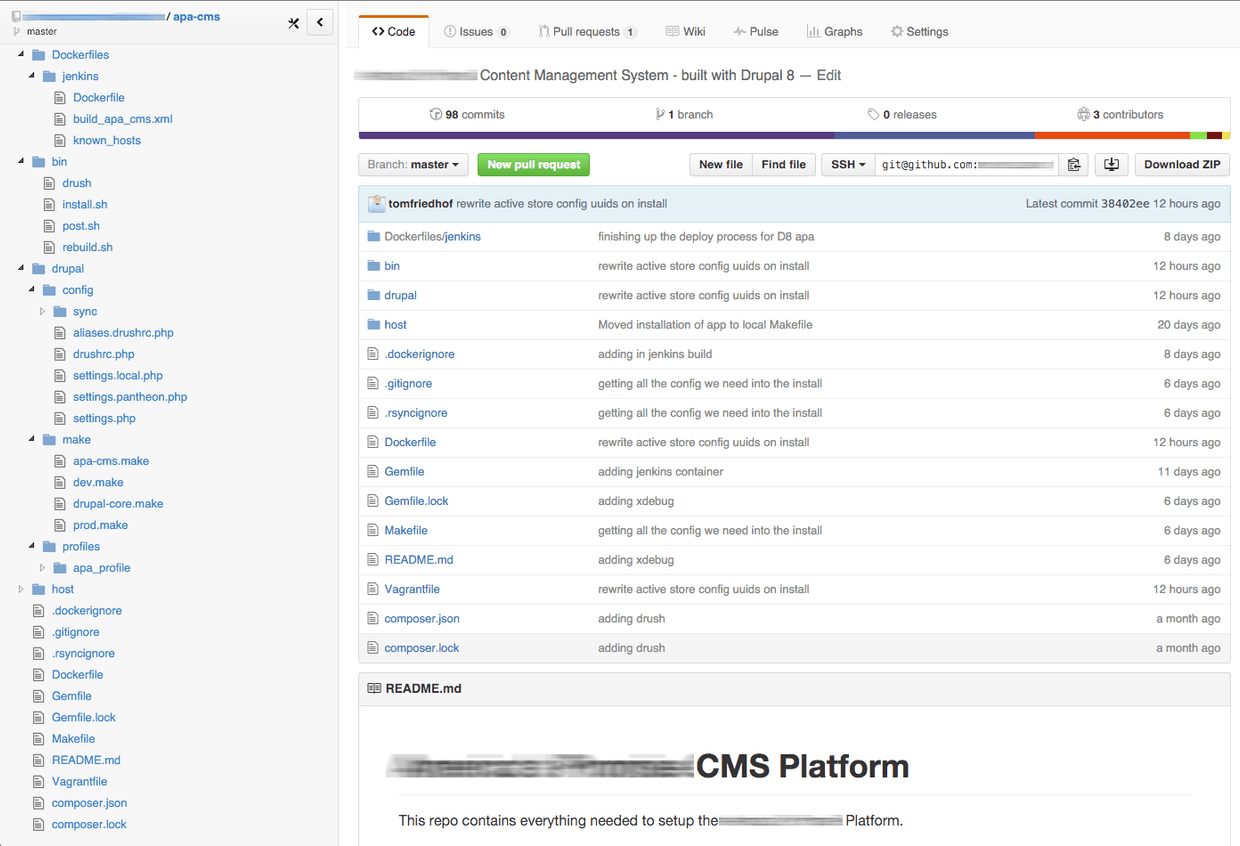View the 1 branch link
Image resolution: width=1240 pixels, height=846 pixels.
[685, 115]
